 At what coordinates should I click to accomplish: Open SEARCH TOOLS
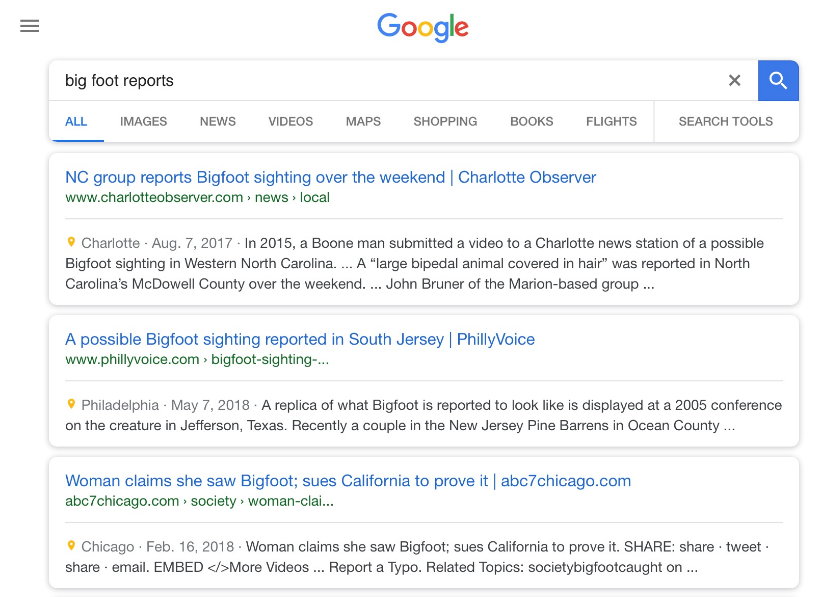[724, 121]
